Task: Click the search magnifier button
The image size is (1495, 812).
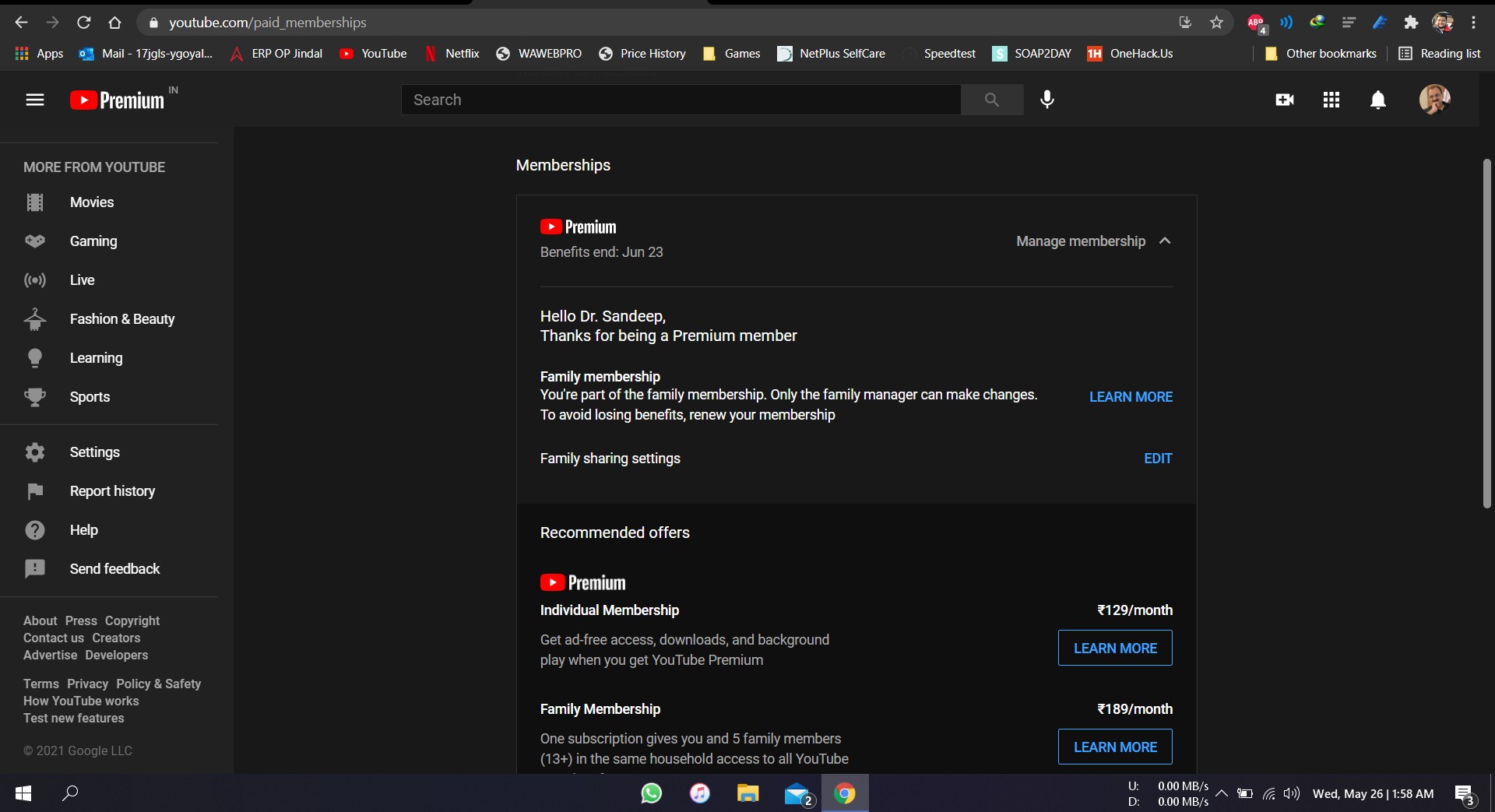Action: point(991,100)
